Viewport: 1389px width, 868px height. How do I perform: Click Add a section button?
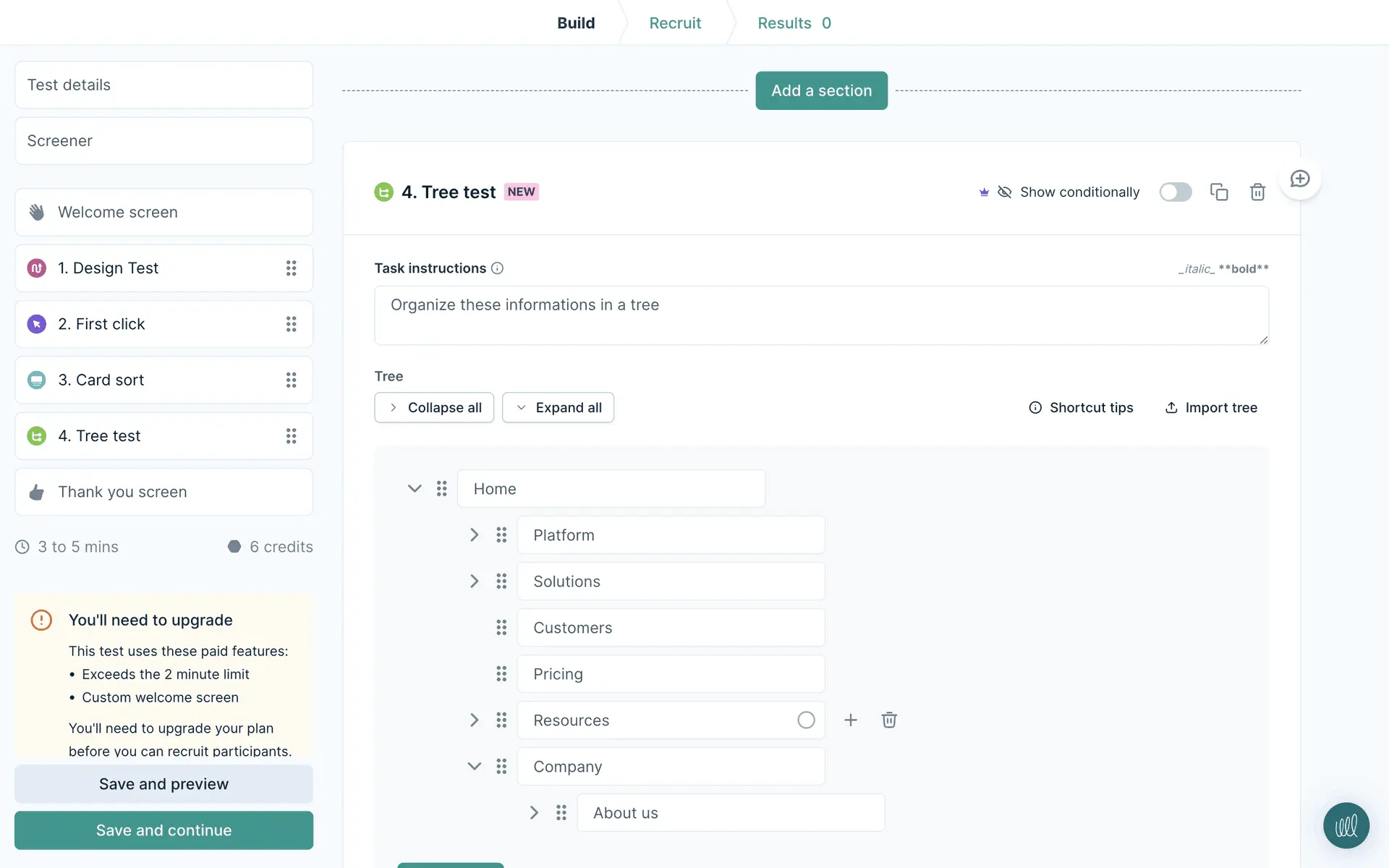[821, 90]
